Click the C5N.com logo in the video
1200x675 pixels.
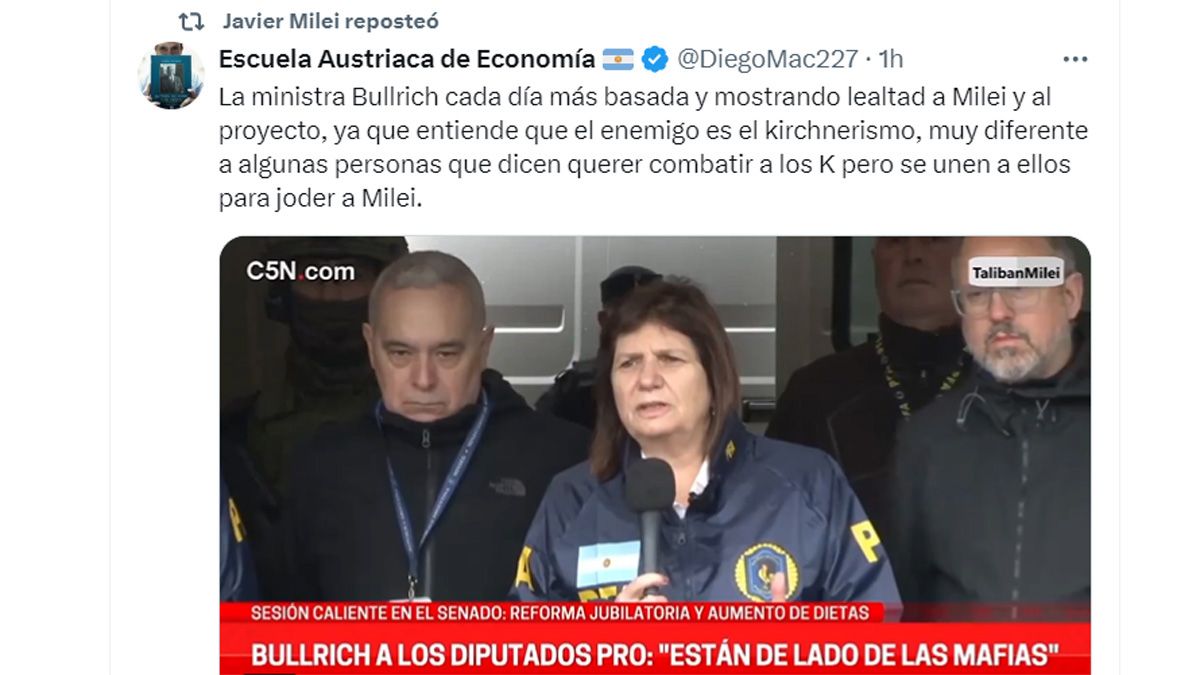pyautogui.click(x=300, y=271)
